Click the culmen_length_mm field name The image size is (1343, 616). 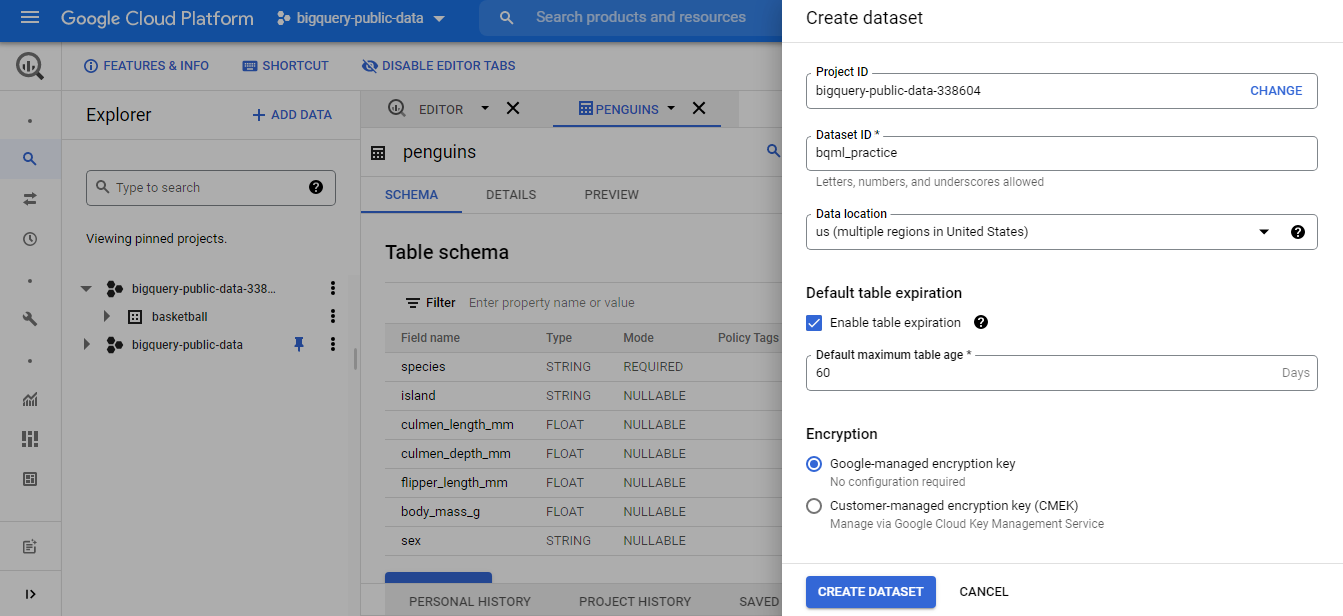coord(456,425)
